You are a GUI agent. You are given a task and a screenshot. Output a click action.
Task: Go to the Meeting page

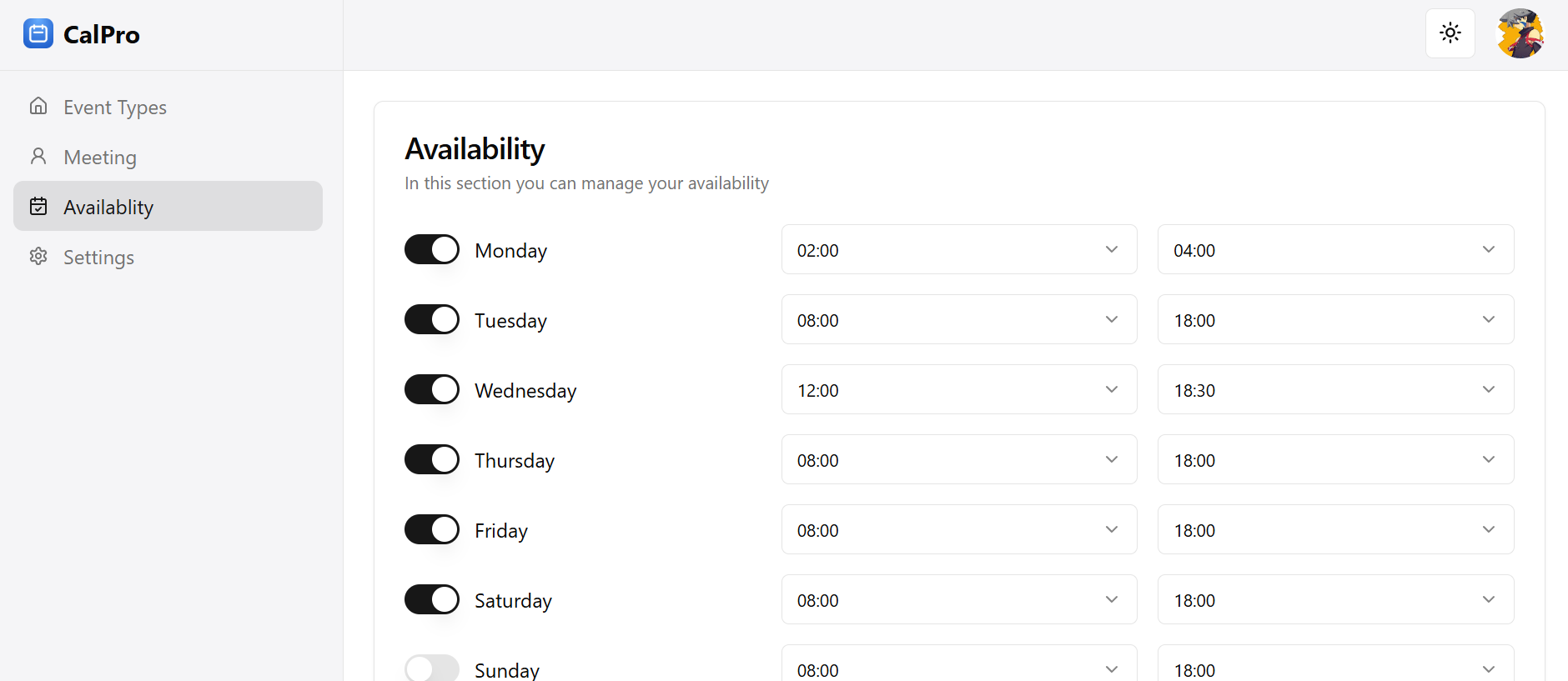click(168, 156)
